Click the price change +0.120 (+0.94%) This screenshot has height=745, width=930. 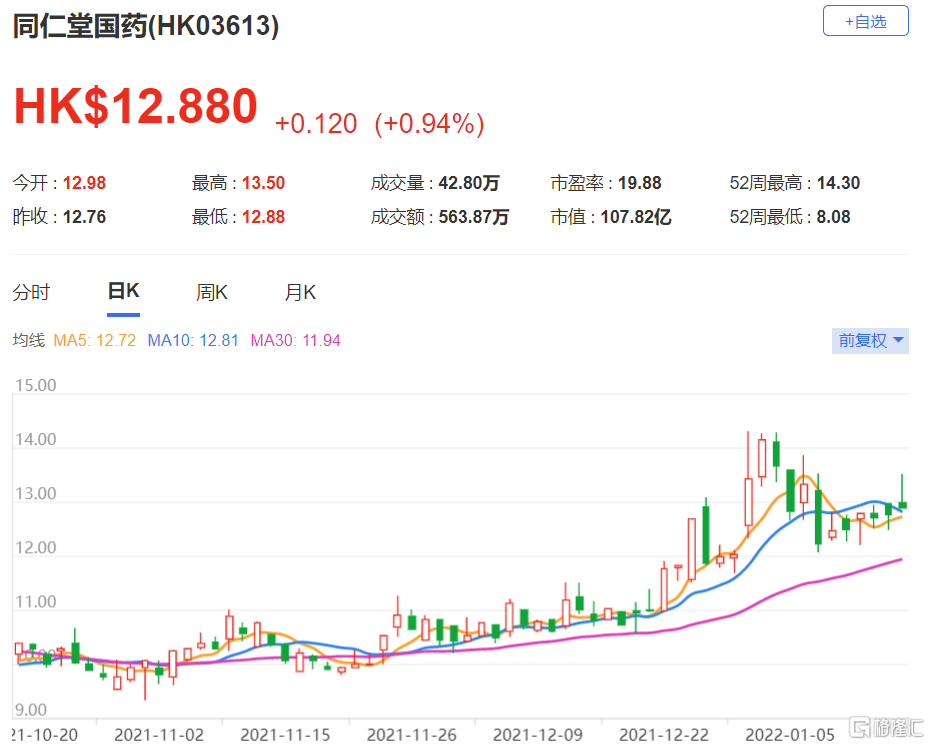pos(380,123)
